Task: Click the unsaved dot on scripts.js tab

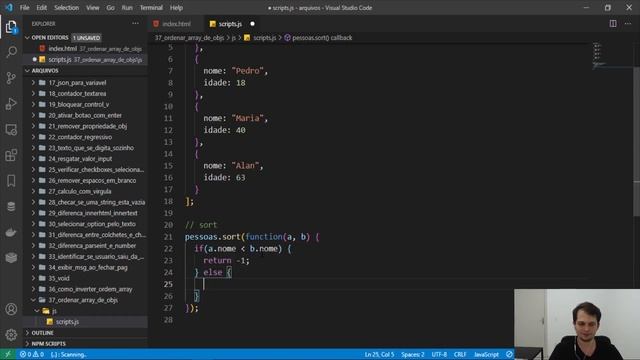Action: pos(252,24)
